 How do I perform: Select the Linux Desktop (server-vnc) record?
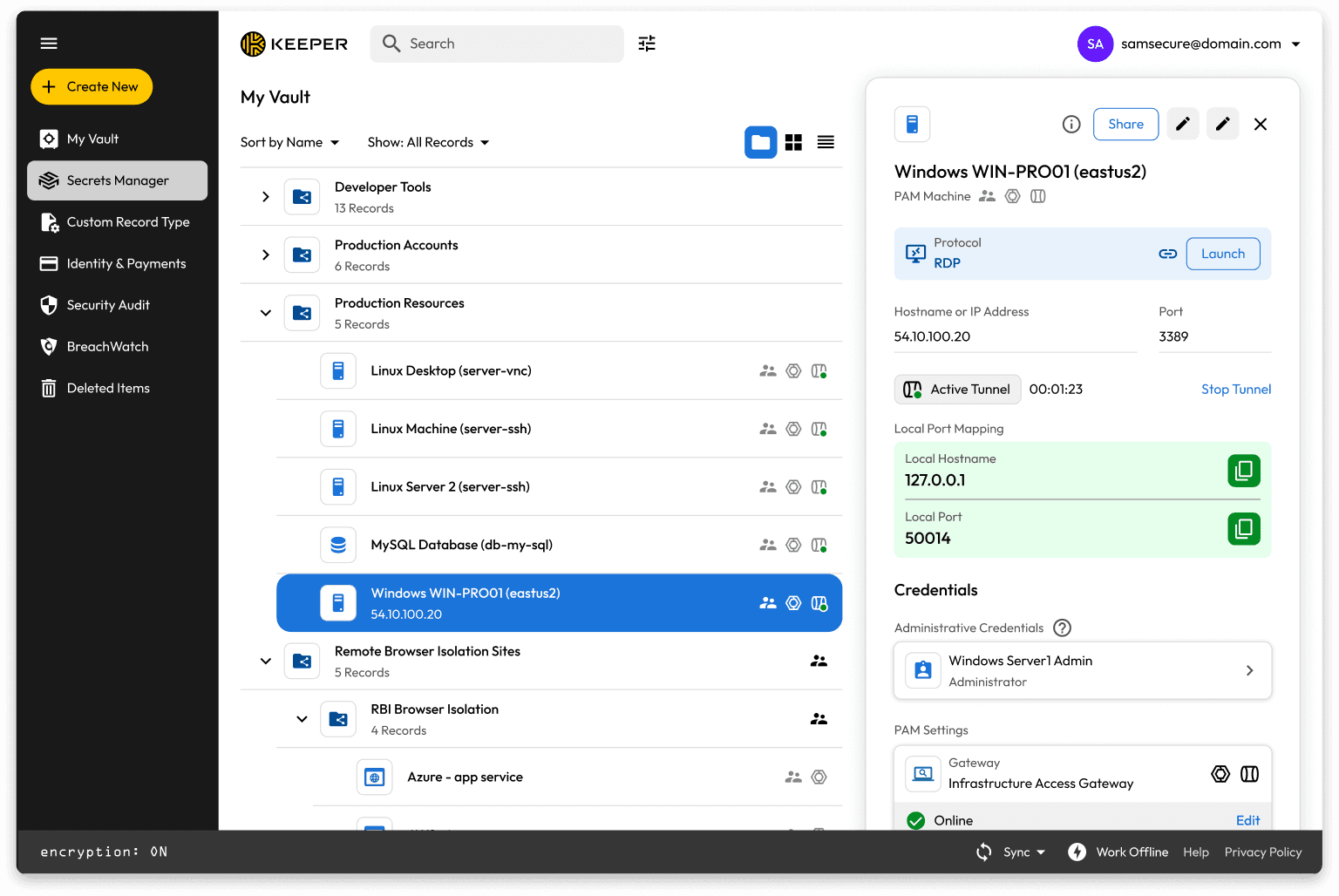tap(559, 371)
